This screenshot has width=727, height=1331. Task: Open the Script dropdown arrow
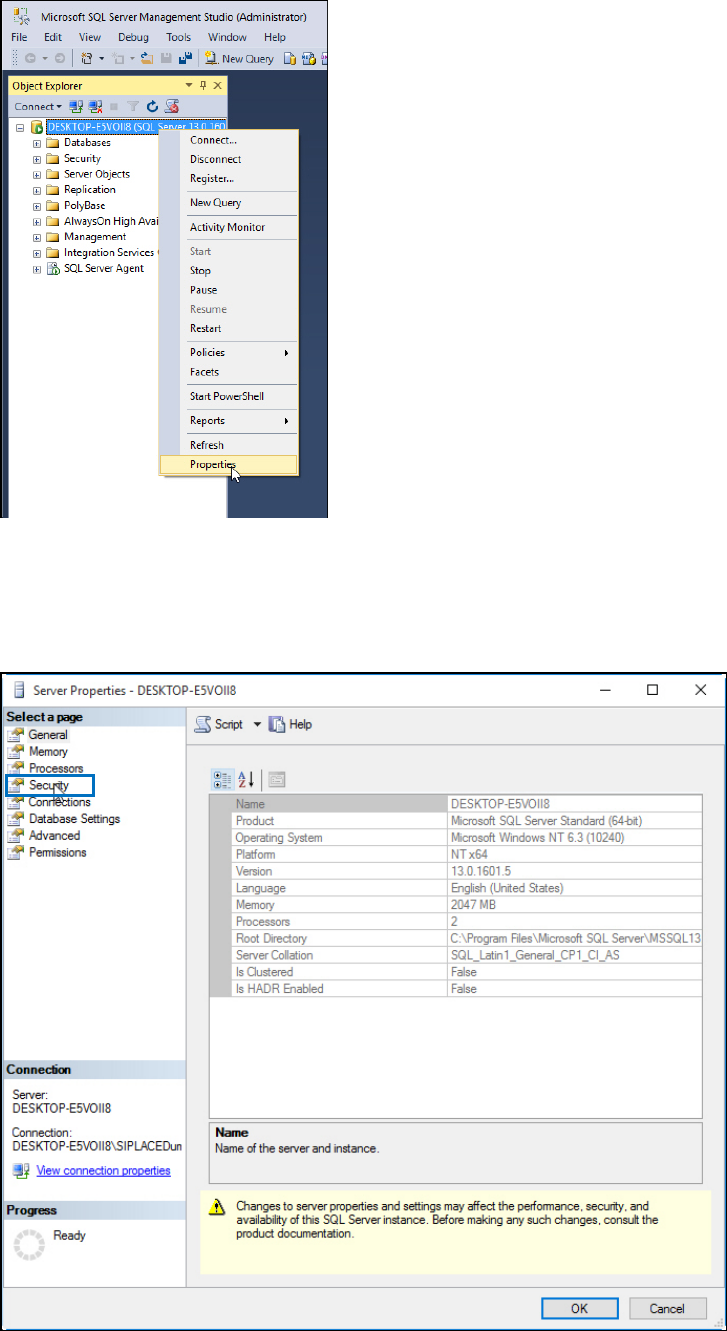(x=256, y=725)
